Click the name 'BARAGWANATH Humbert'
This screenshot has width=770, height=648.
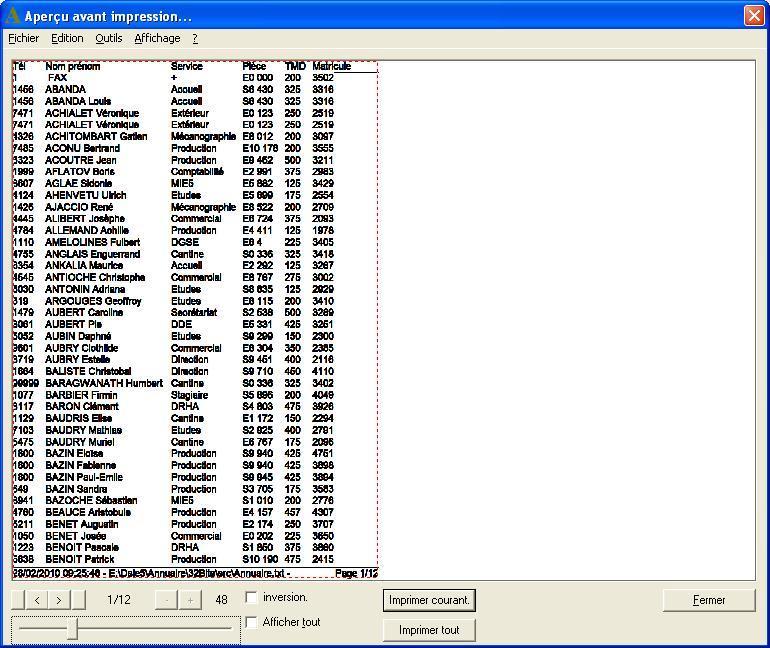[104, 383]
